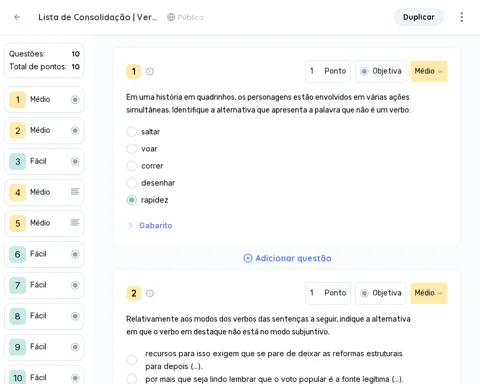Image resolution: width=480 pixels, height=384 pixels.
Task: Jump to question 9 Fácil in sidebar
Action: coord(44,347)
